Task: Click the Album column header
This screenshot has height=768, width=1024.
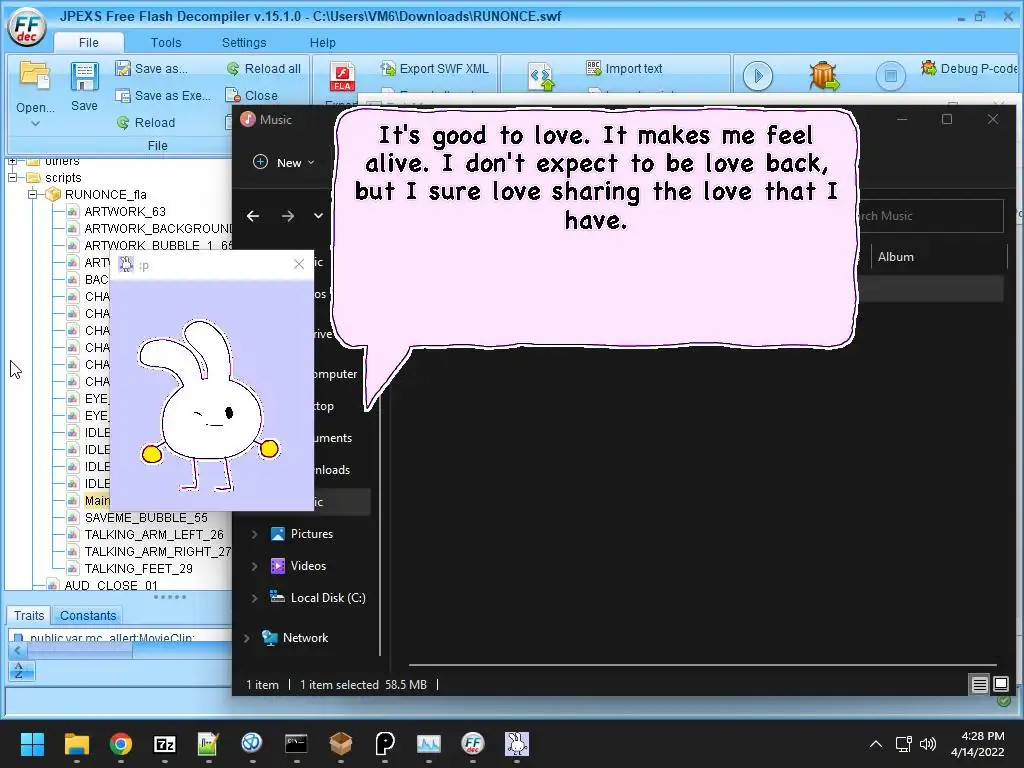Action: tap(895, 257)
